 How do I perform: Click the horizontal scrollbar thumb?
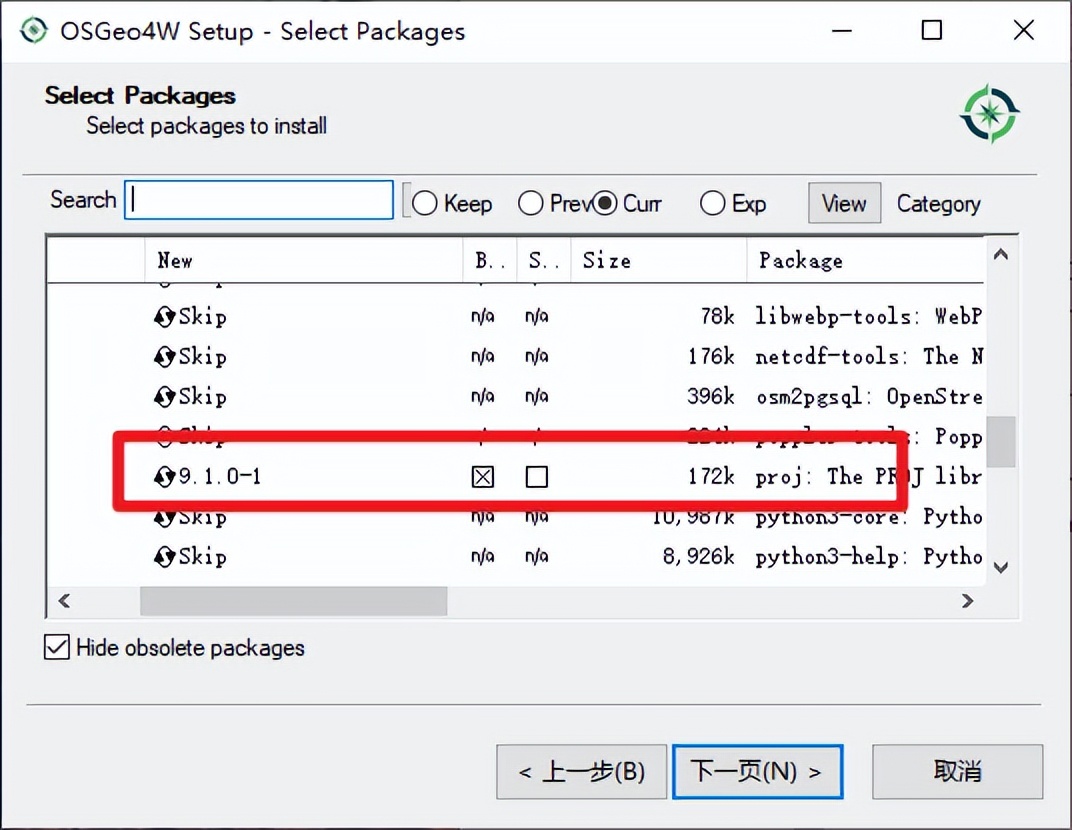(293, 601)
